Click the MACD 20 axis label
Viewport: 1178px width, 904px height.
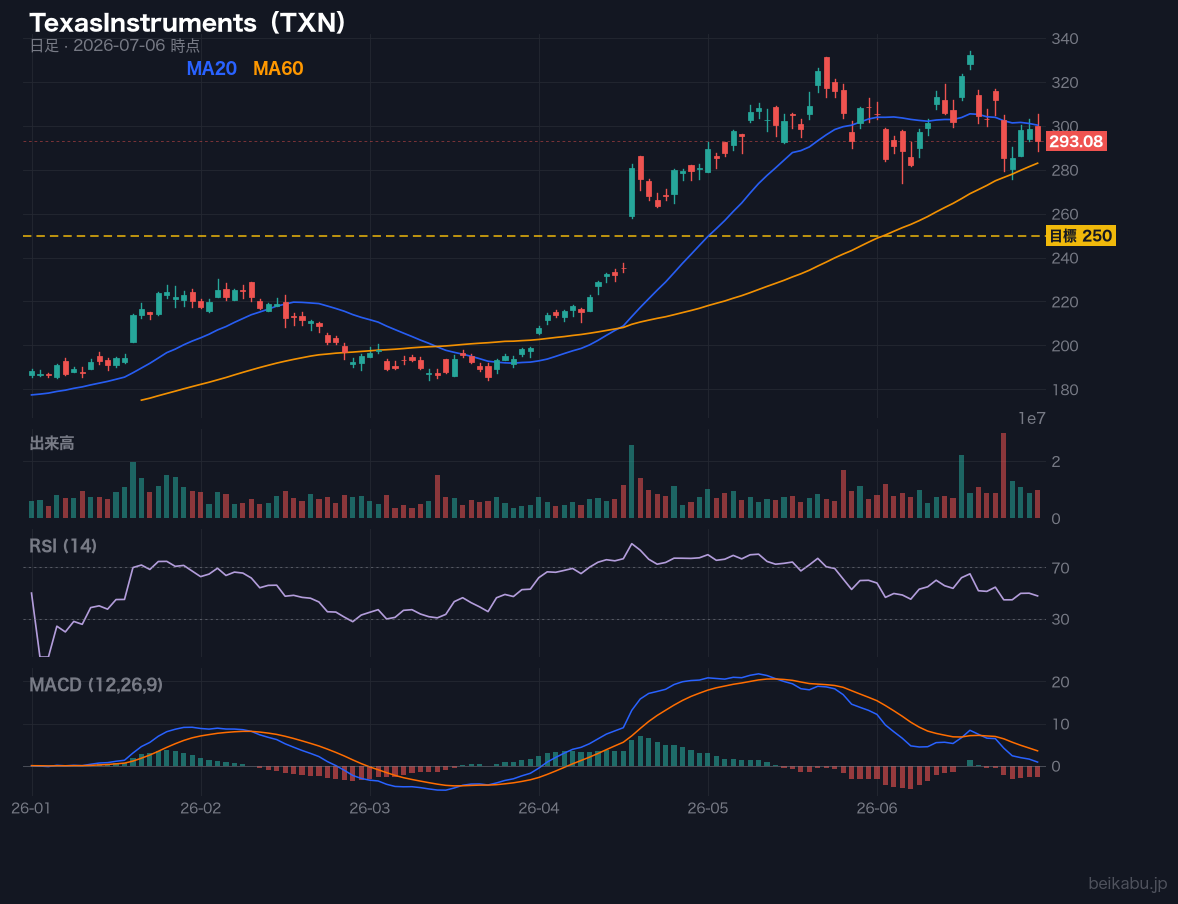coord(1060,682)
